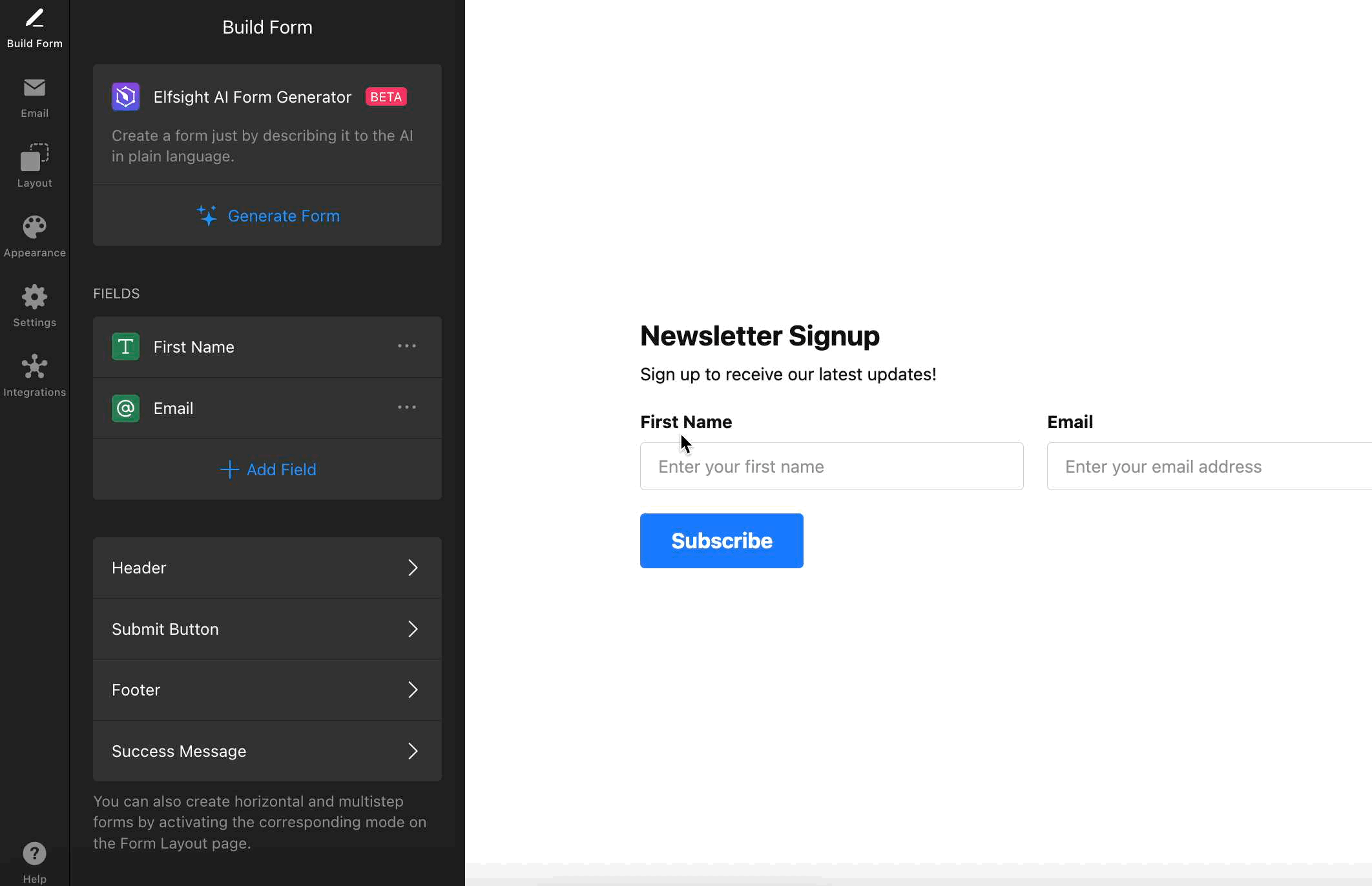Click Add Field to add a field
The width and height of the screenshot is (1372, 886).
[x=267, y=469]
